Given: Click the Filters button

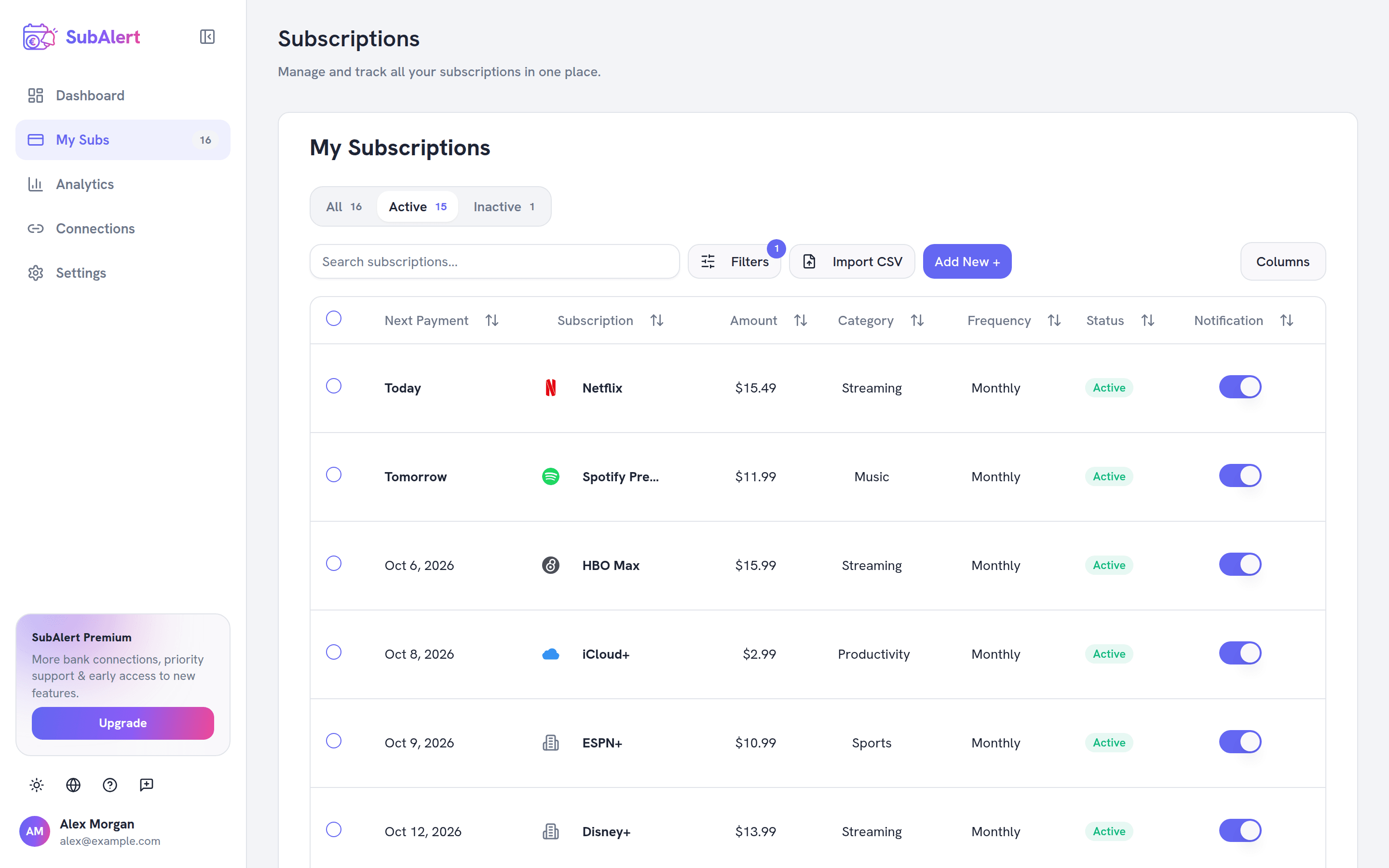Looking at the screenshot, I should (734, 262).
